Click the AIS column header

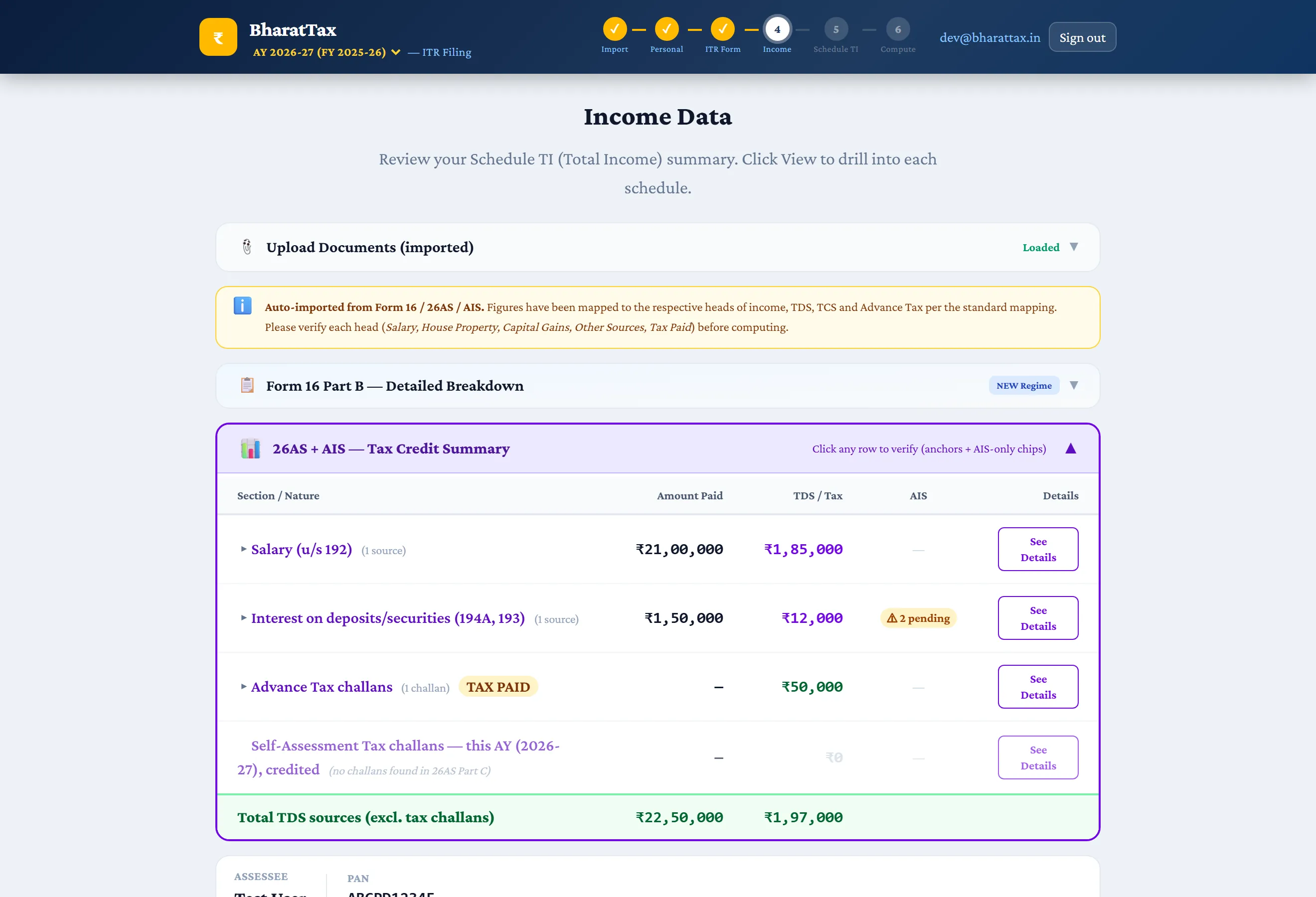pos(918,496)
